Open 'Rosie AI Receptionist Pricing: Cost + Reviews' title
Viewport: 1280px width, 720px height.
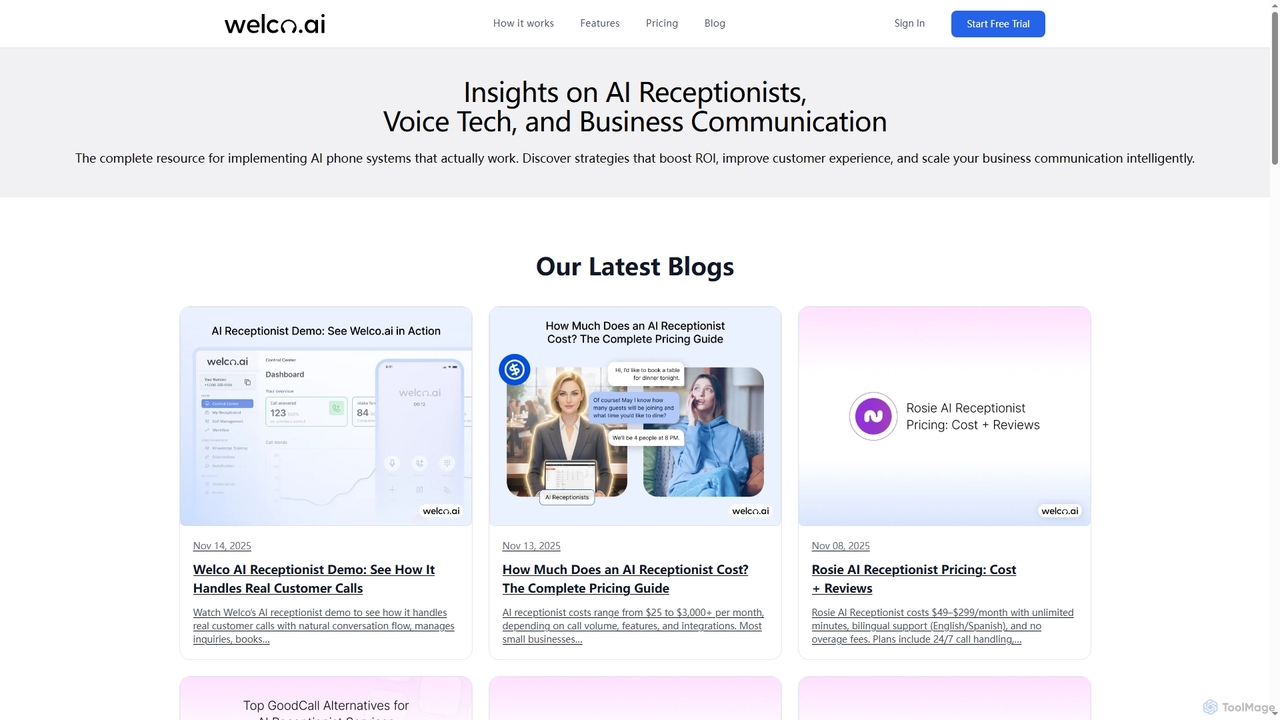[x=914, y=579]
